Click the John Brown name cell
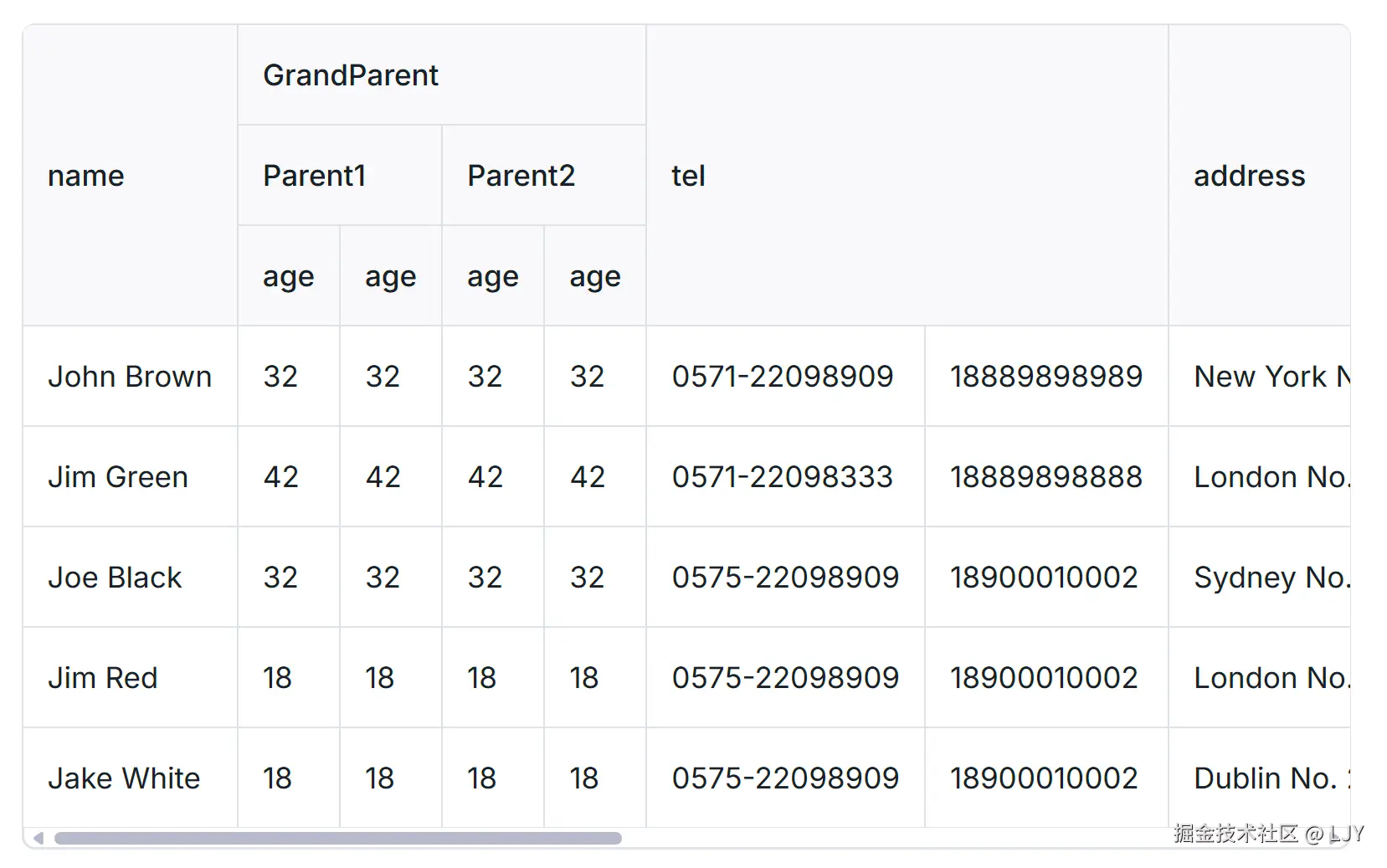The height and width of the screenshot is (868, 1387). tap(130, 377)
